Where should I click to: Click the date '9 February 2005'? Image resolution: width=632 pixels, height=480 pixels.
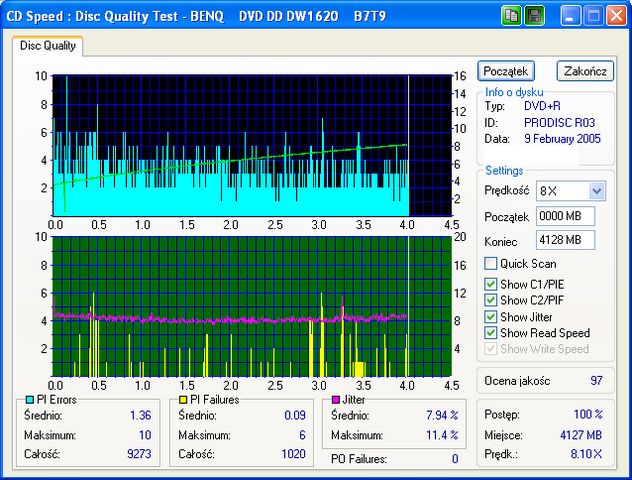(x=562, y=139)
